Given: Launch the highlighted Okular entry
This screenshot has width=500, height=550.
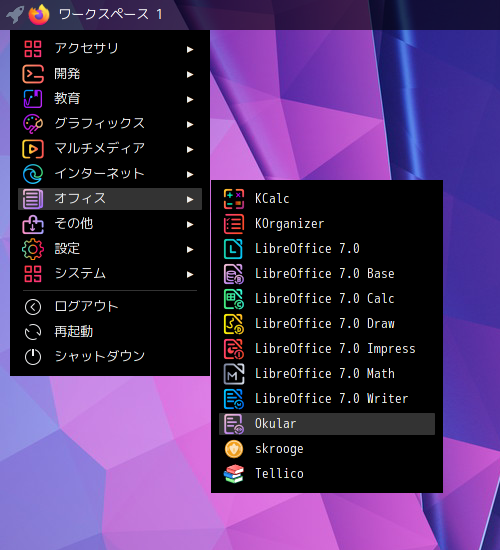Looking at the screenshot, I should tap(327, 424).
